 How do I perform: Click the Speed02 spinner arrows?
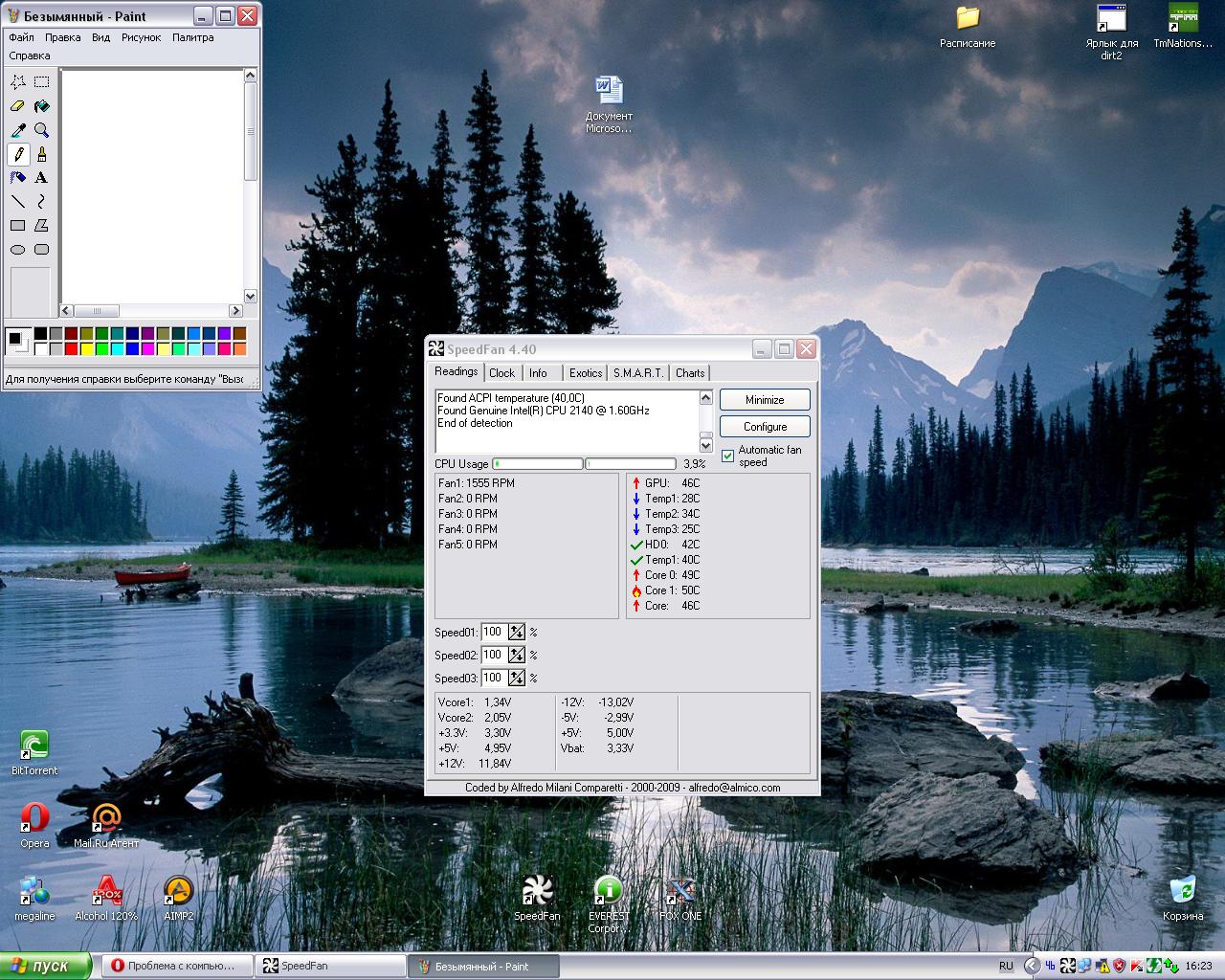click(517, 655)
